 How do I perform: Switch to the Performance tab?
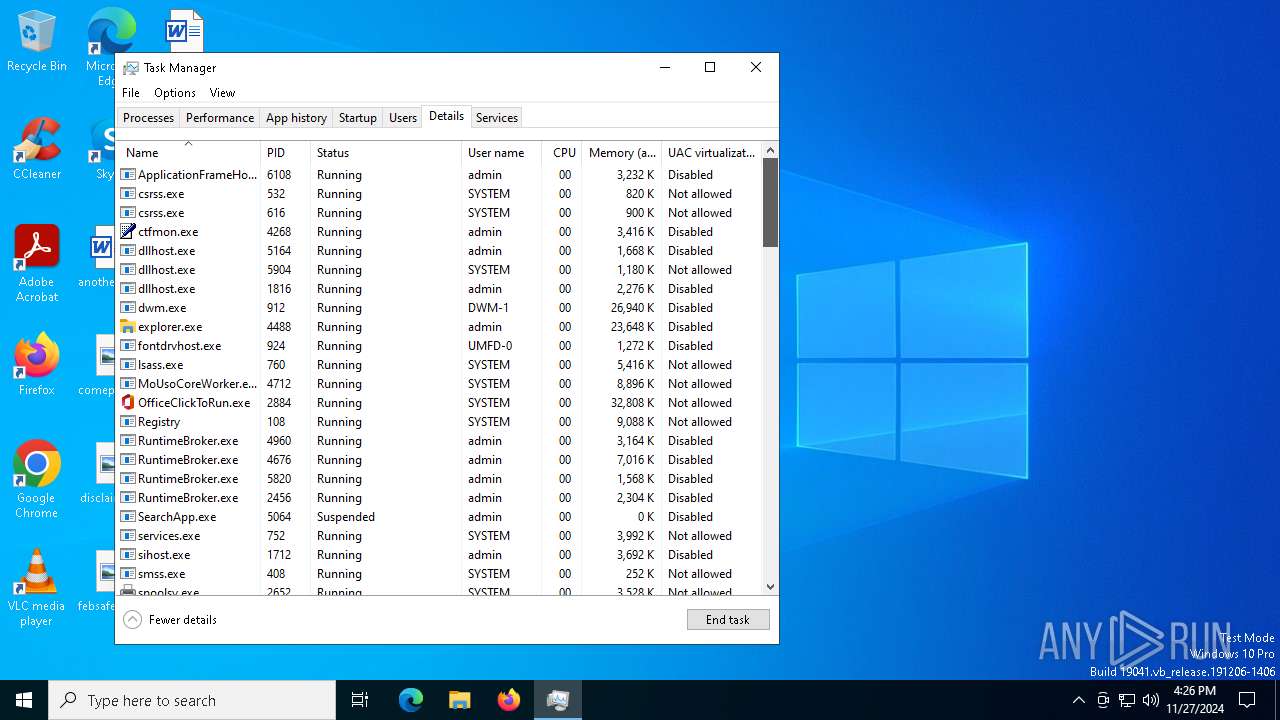219,118
